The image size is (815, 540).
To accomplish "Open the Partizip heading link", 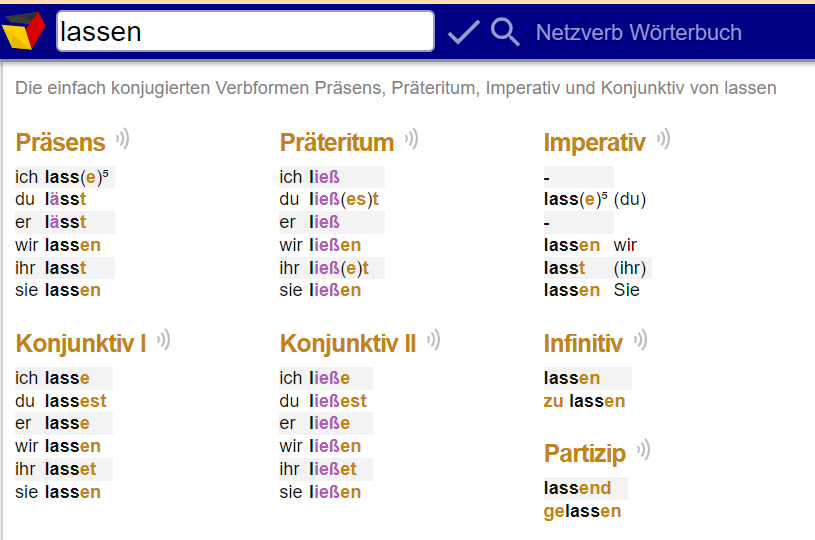I will pyautogui.click(x=585, y=454).
